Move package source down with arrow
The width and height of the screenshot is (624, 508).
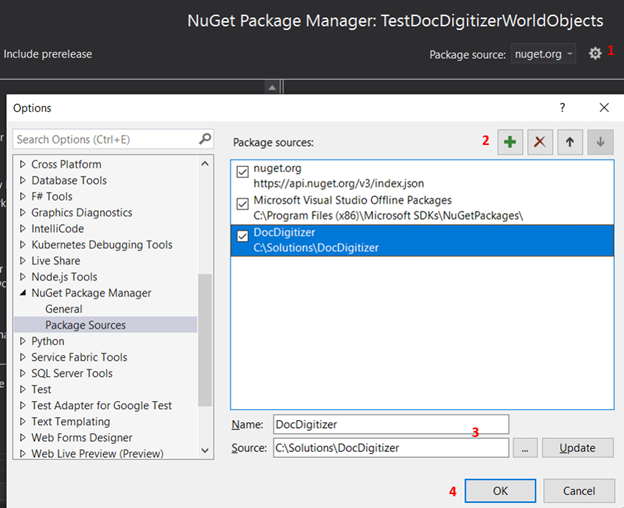coord(600,142)
